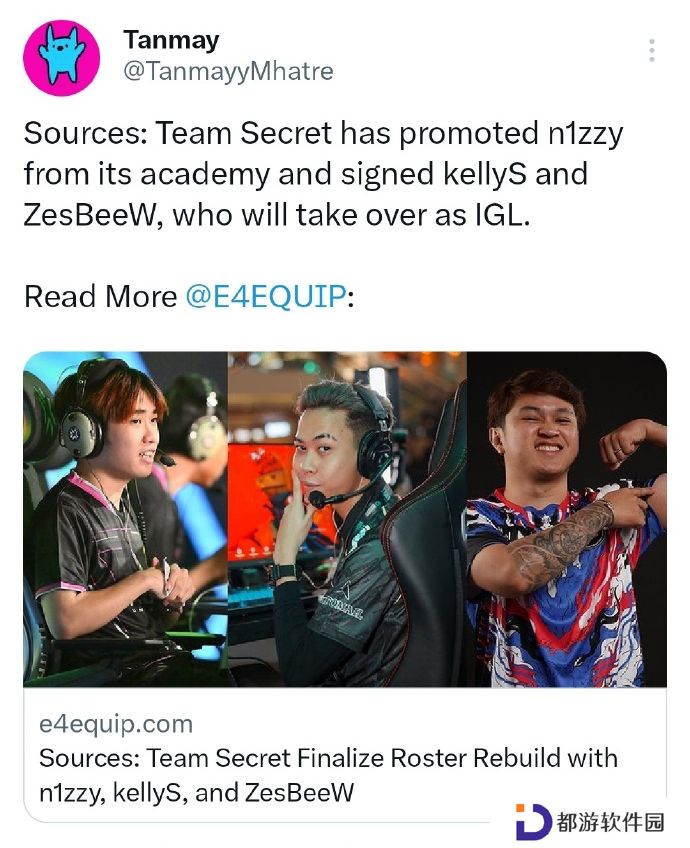Open the @TanmayyMhatre handle
This screenshot has height=848, width=690.
tap(228, 71)
